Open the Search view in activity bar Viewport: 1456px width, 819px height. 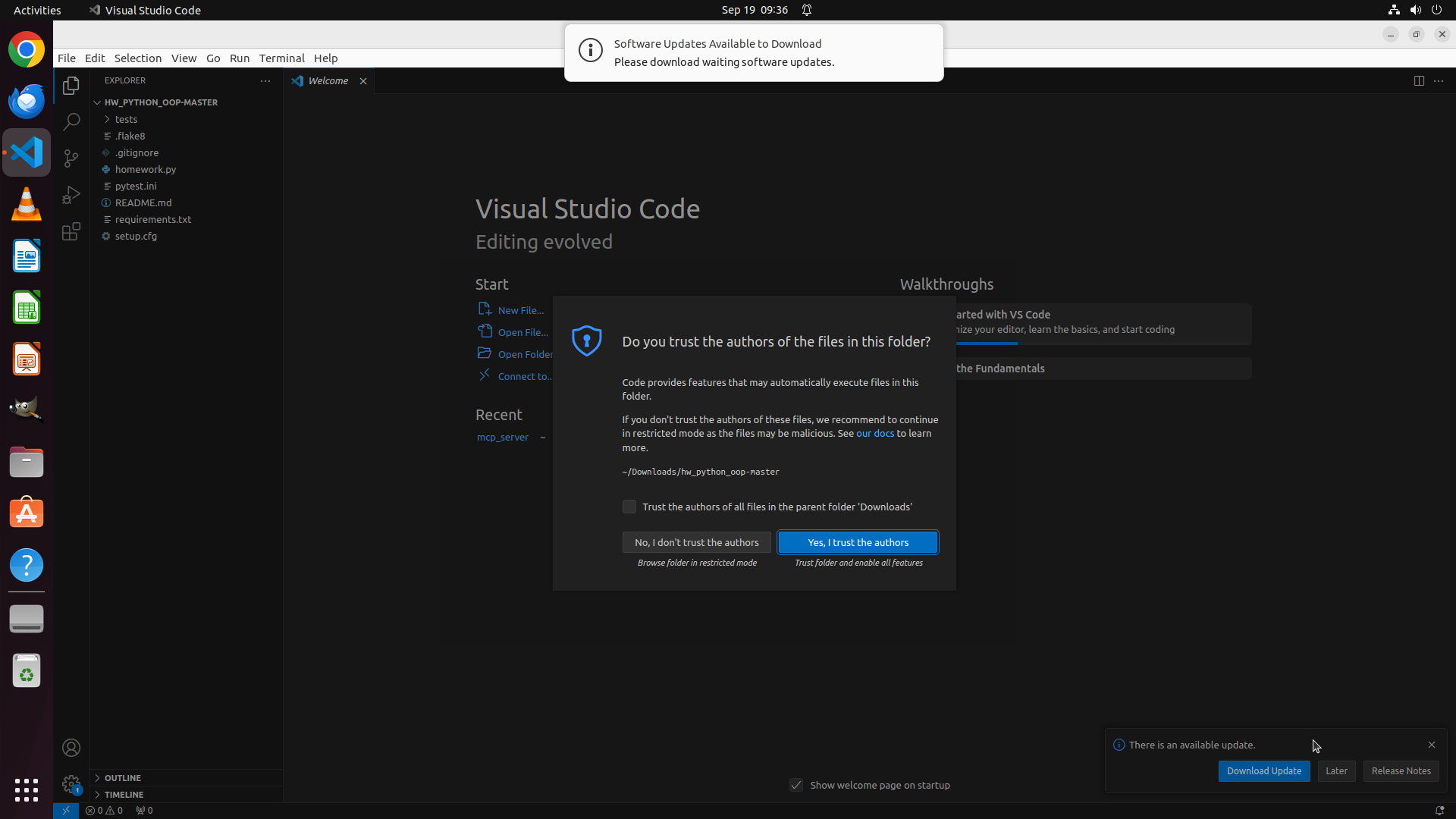coord(71,121)
